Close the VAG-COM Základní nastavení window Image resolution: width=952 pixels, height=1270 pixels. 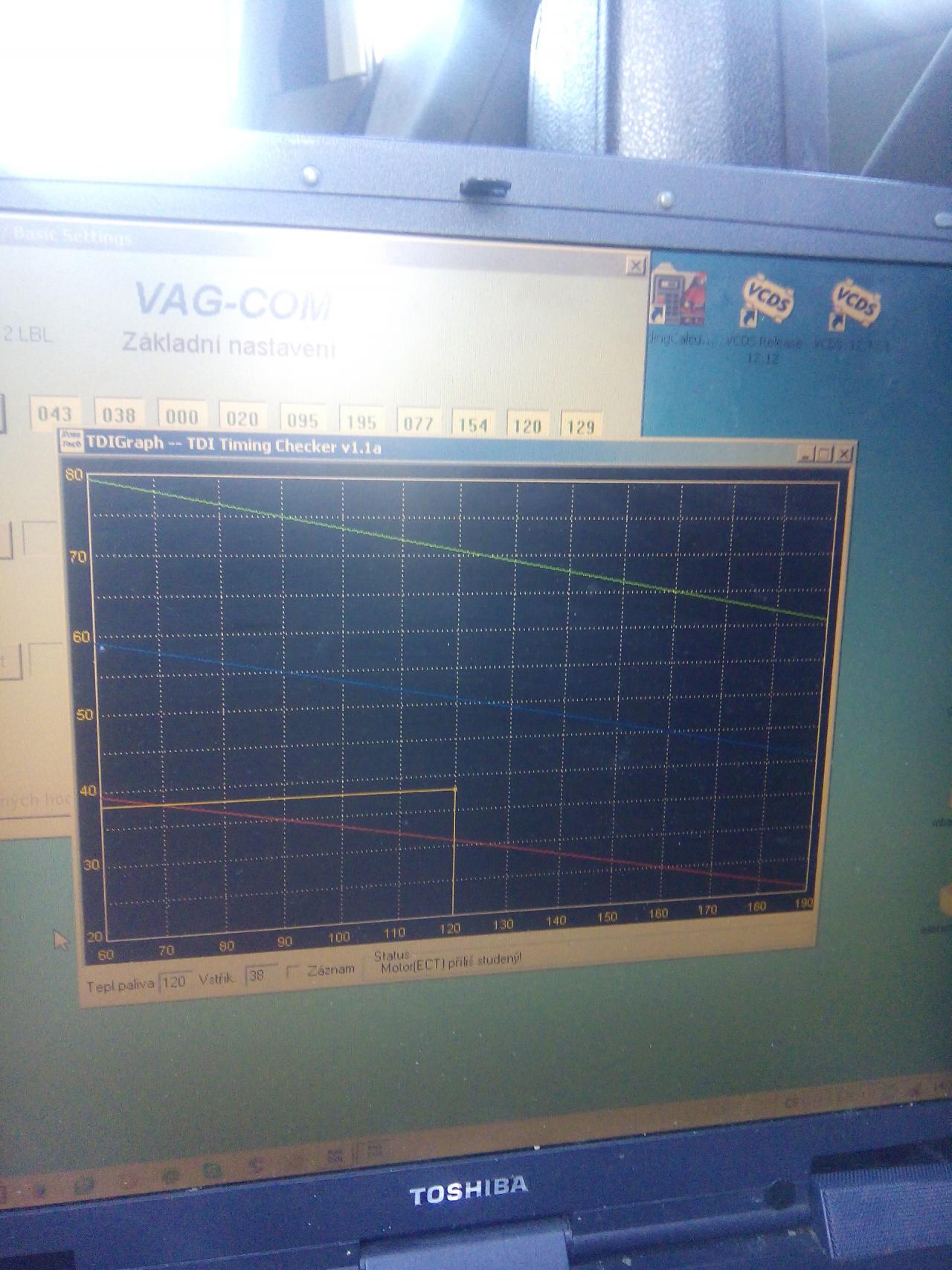634,266
